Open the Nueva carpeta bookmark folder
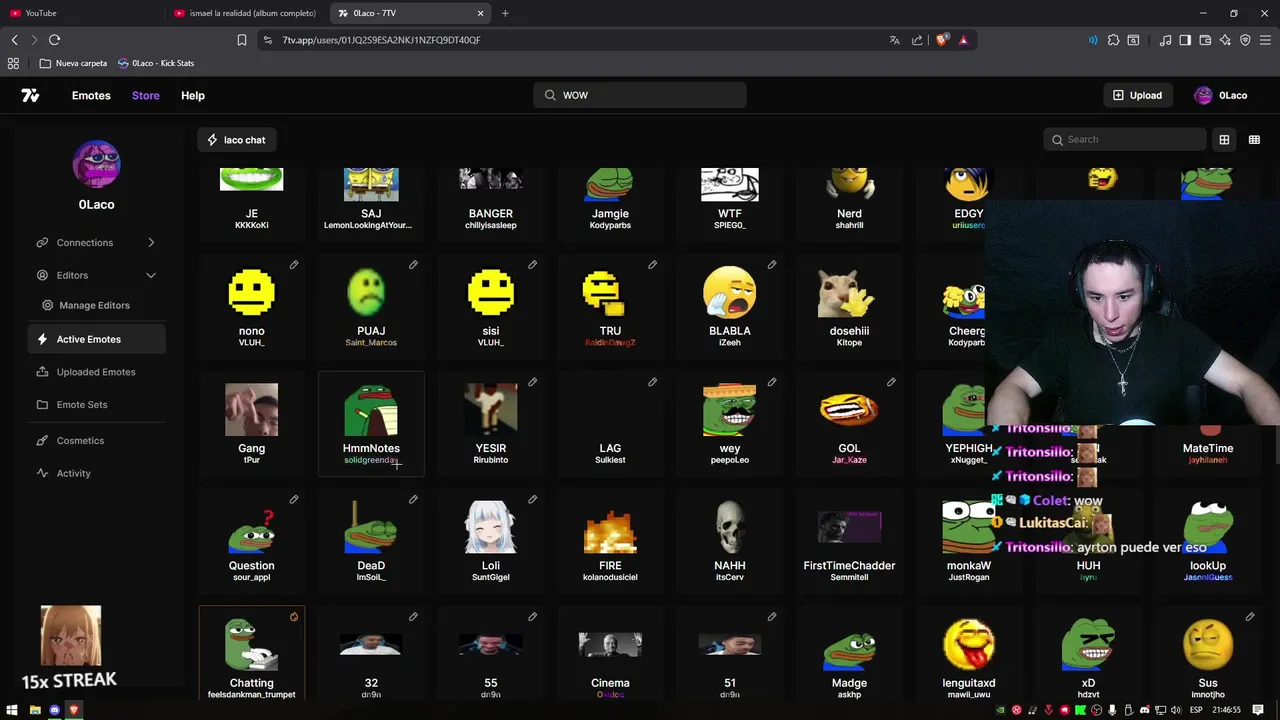The image size is (1280, 720). coord(73,63)
